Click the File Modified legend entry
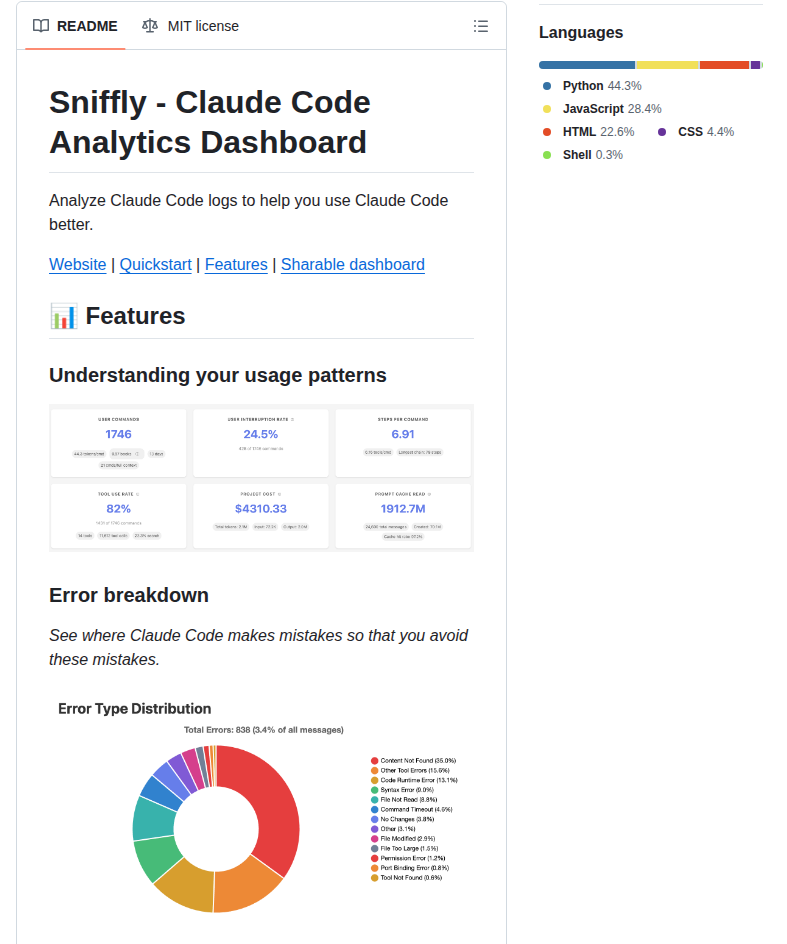Viewport: 787px width, 944px height. point(403,839)
